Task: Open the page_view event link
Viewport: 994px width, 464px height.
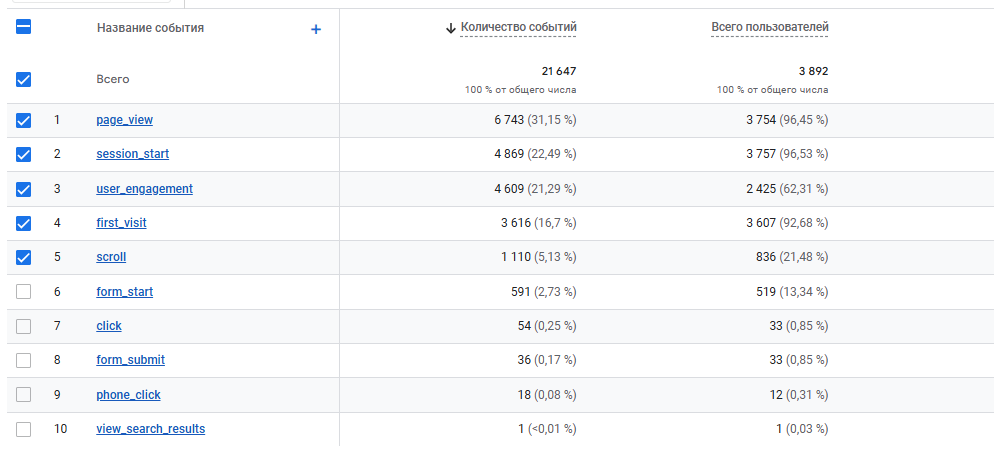Action: [x=124, y=120]
